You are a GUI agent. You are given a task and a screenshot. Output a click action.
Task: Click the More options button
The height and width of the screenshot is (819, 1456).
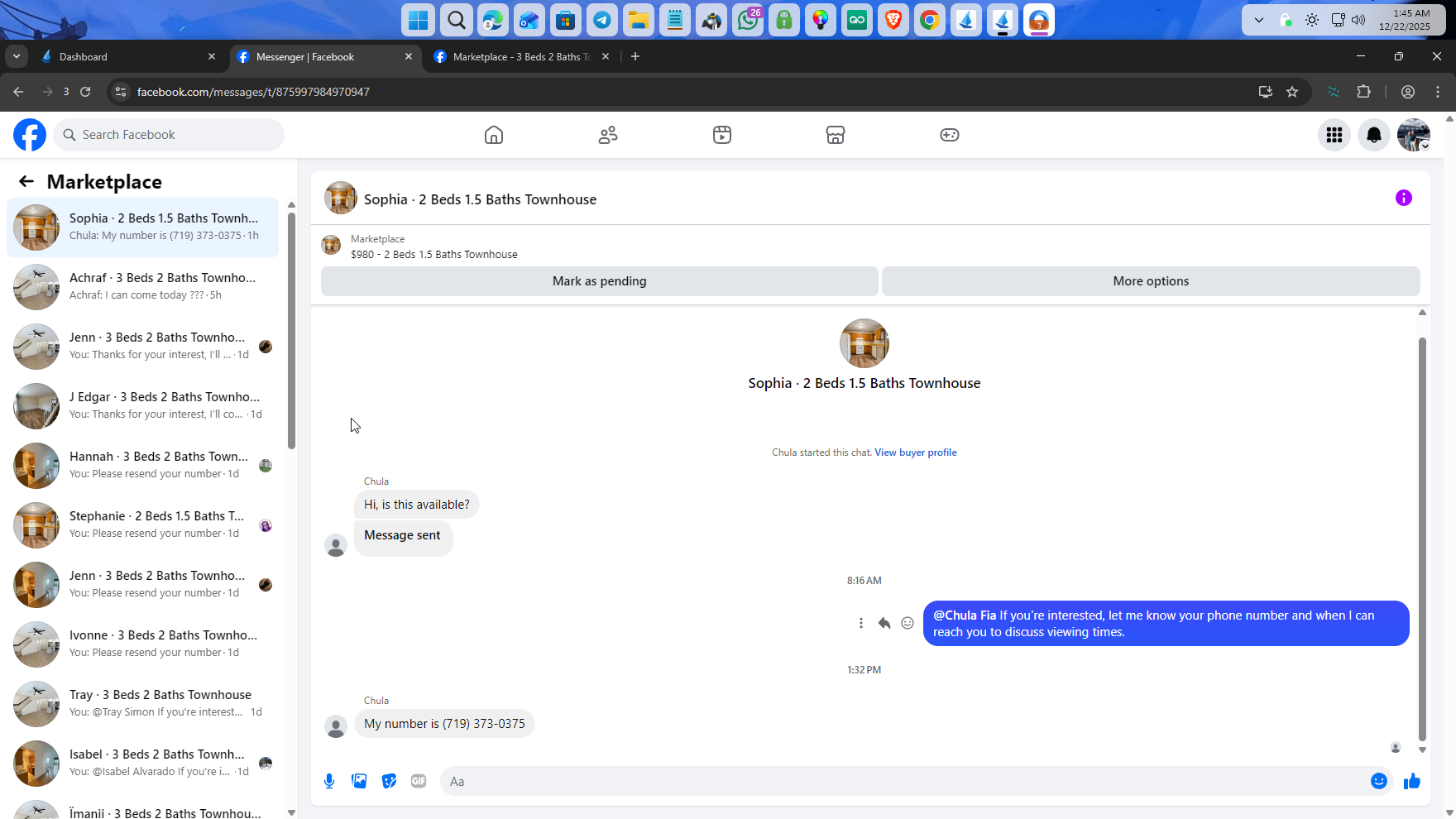tap(1151, 281)
